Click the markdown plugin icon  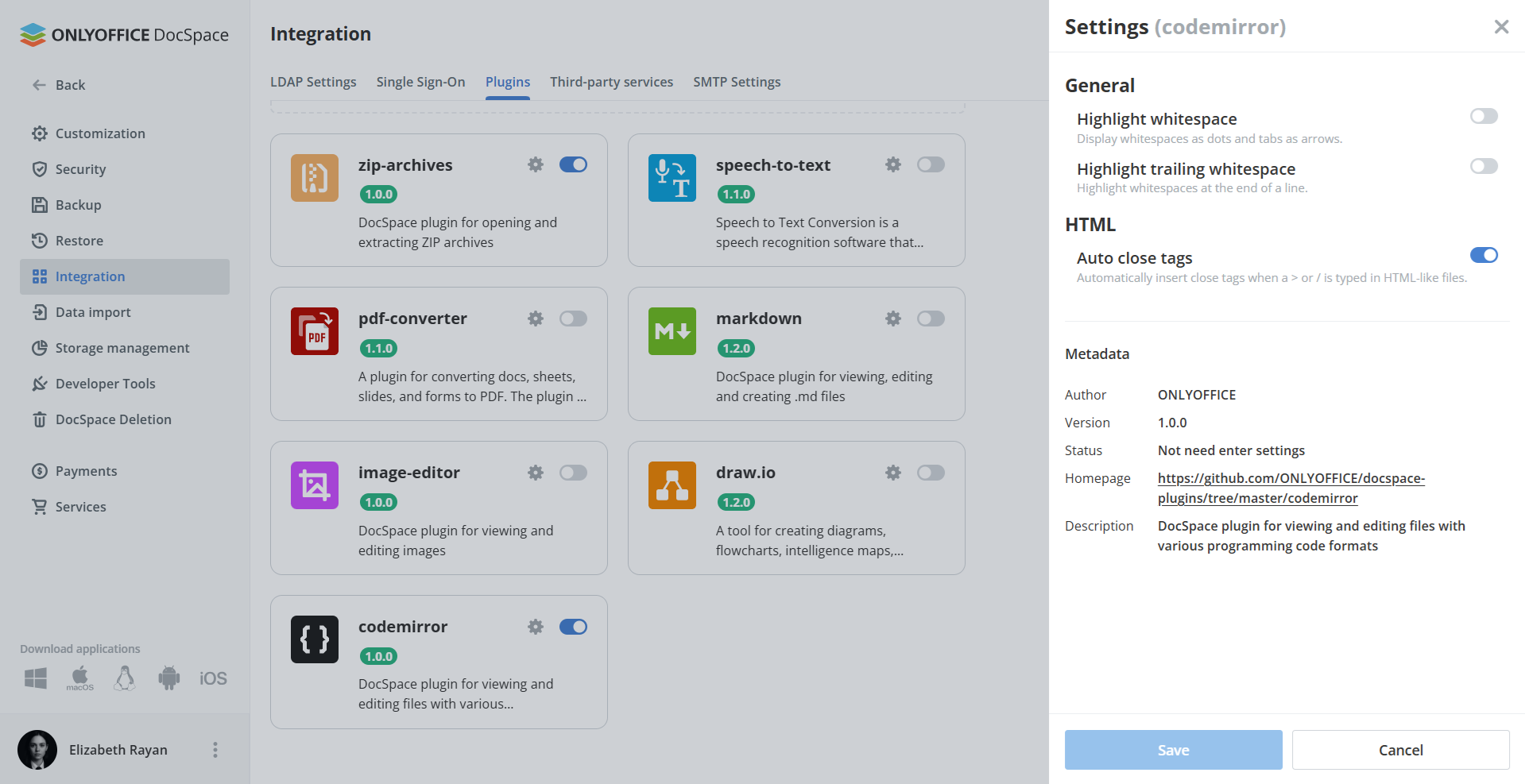pos(672,331)
